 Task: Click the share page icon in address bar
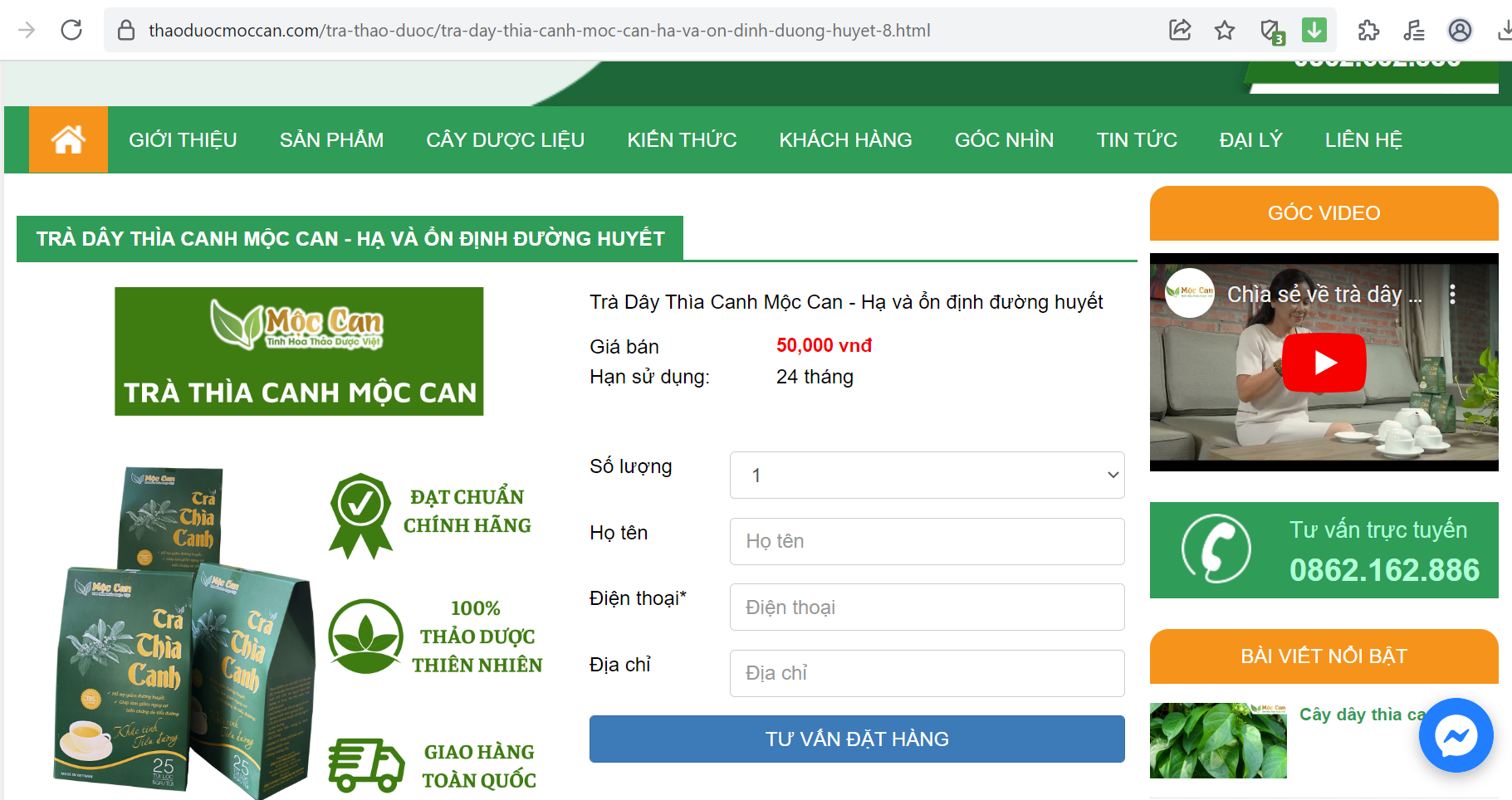click(1180, 31)
